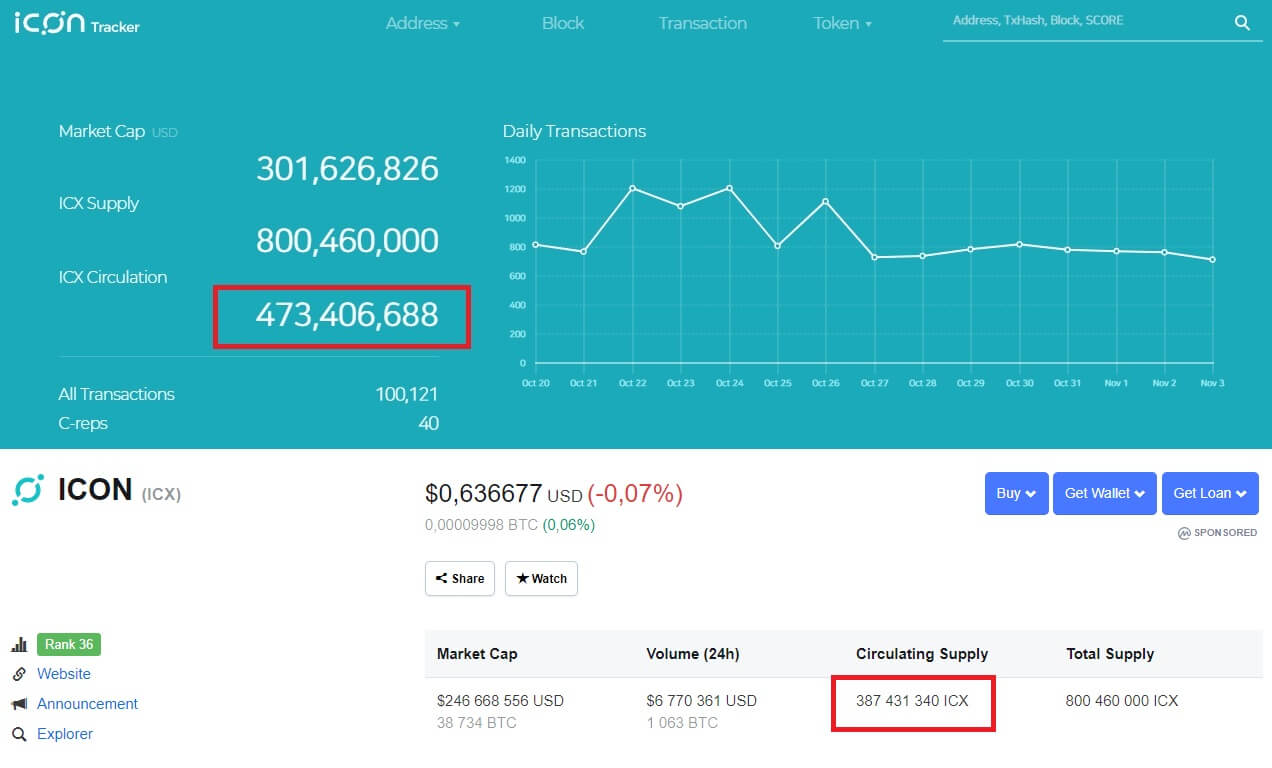Click the megaphone icon beside Announcement

19,704
